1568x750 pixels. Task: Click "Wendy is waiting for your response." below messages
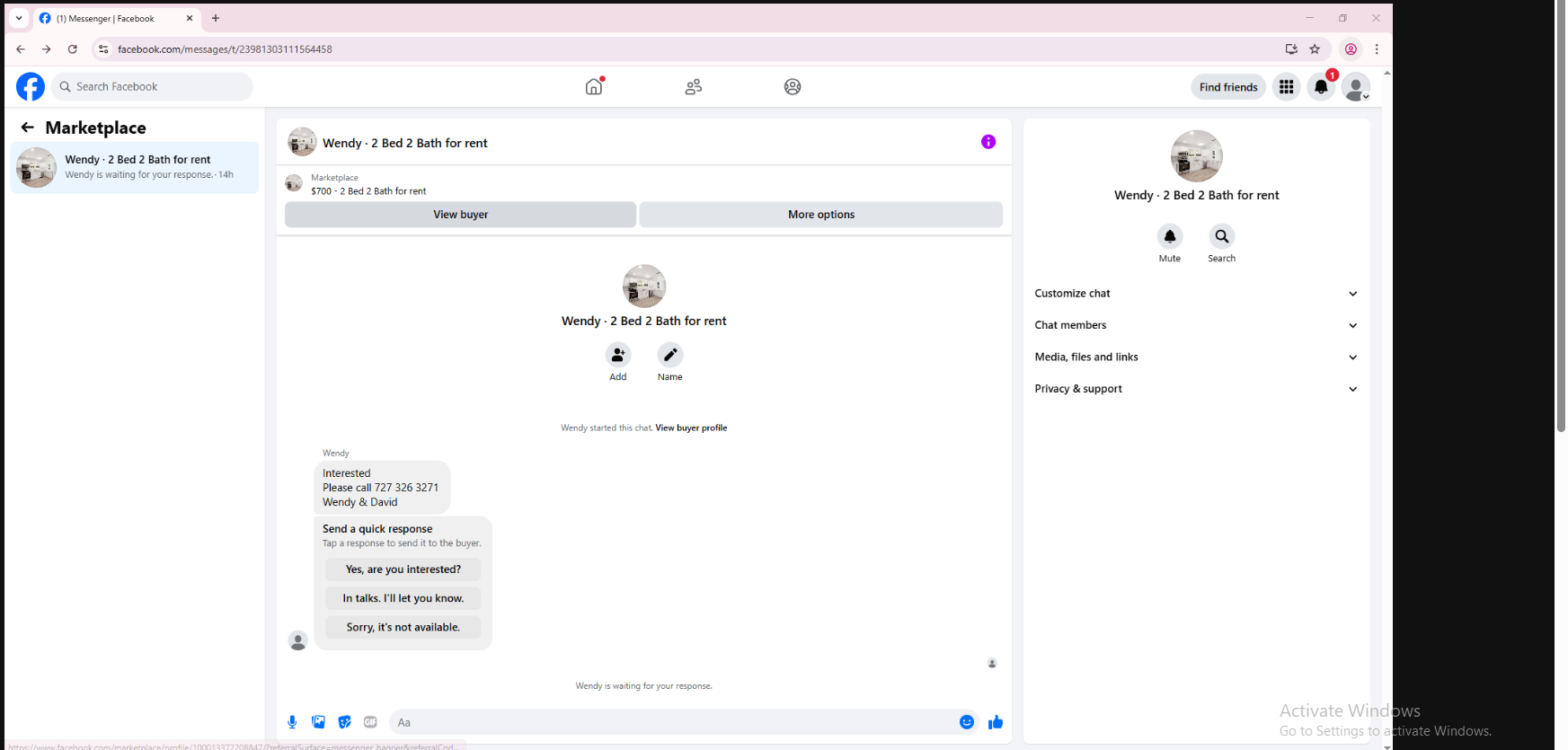pos(644,686)
